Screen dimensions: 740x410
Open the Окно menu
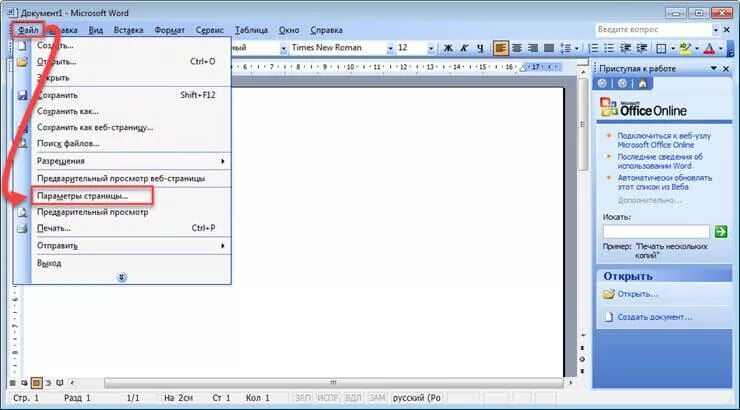point(289,30)
